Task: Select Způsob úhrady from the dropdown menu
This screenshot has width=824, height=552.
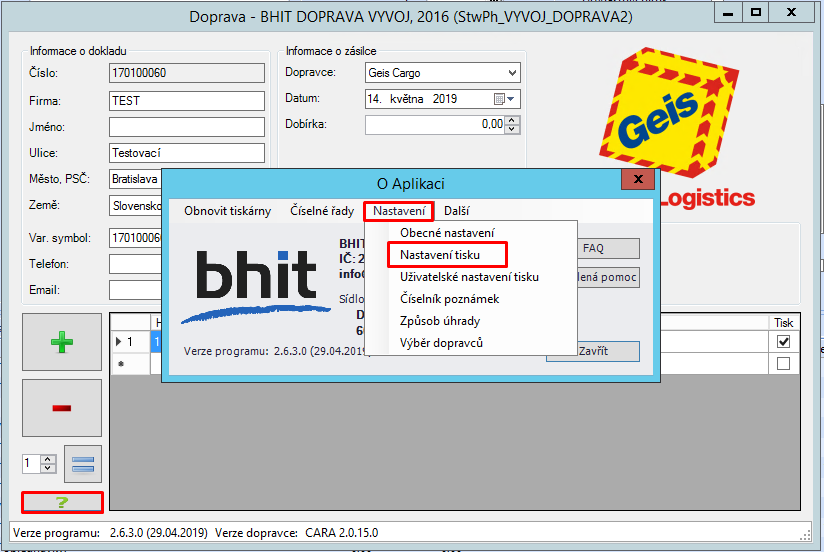Action: (471, 321)
